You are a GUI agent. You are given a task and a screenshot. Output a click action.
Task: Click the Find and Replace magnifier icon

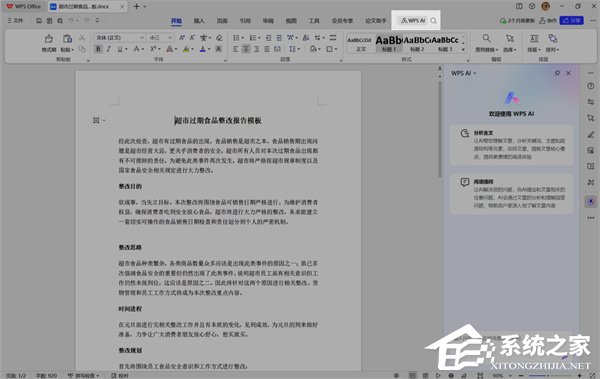[486, 38]
